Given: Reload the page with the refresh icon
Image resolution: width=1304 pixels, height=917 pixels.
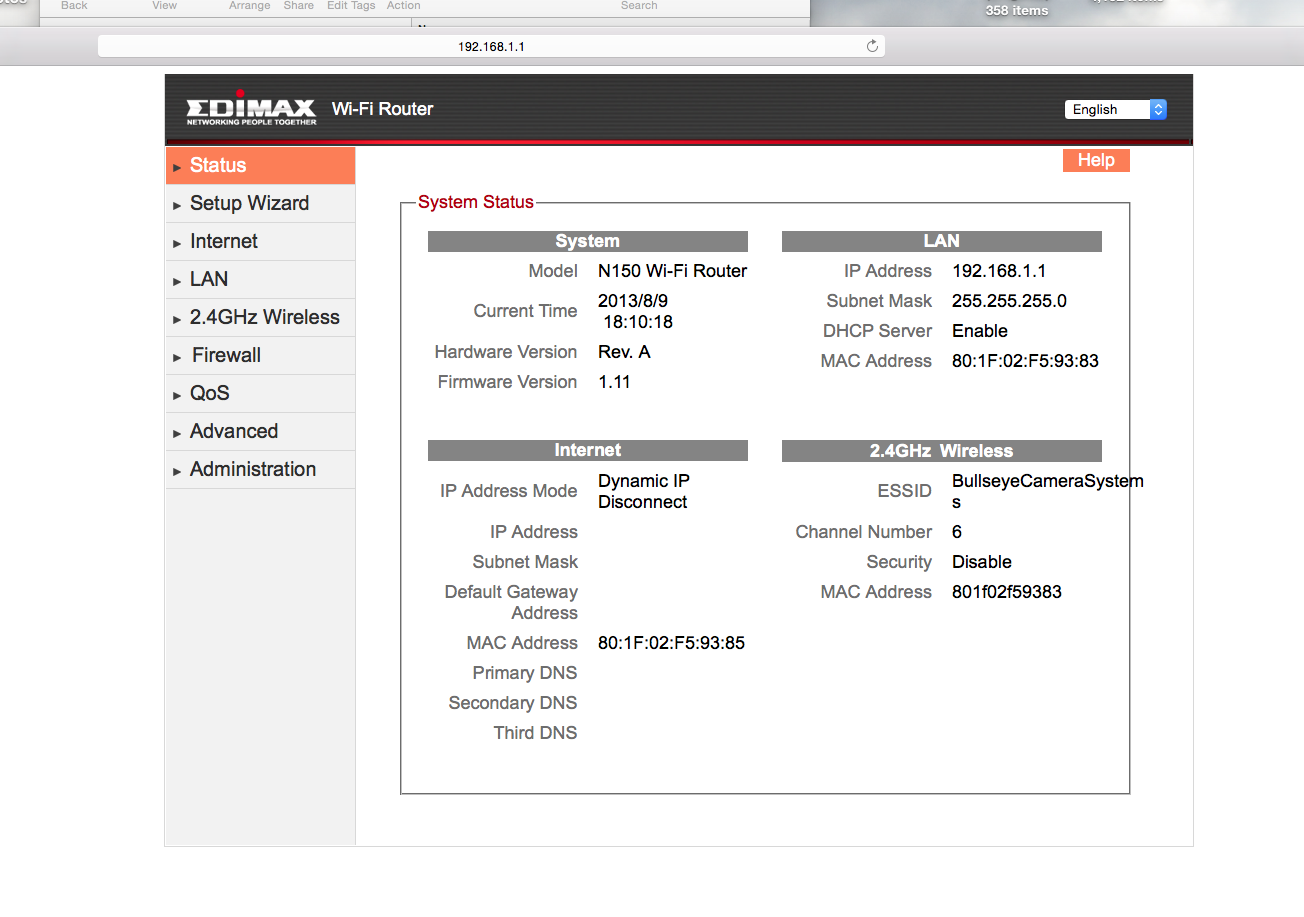Looking at the screenshot, I should click(872, 46).
